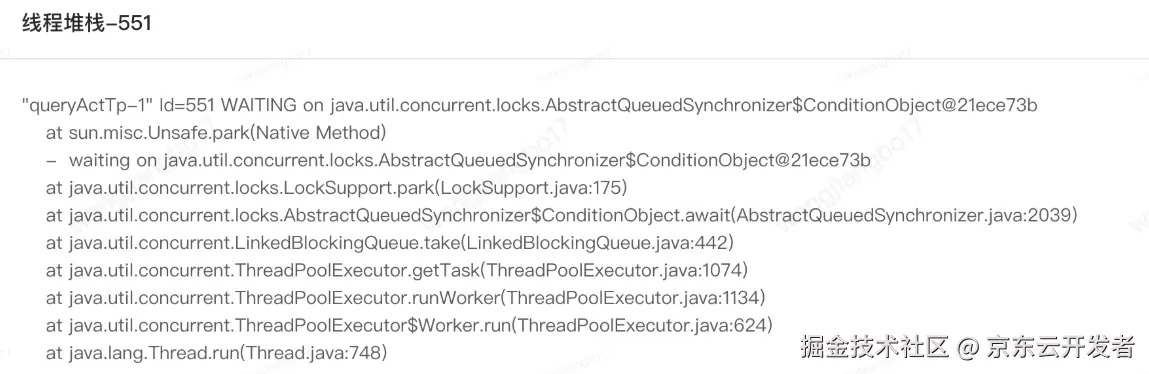The width and height of the screenshot is (1149, 374).
Task: Click the sun.misc.Unsafe.park(Native Method) frame
Action: point(215,133)
